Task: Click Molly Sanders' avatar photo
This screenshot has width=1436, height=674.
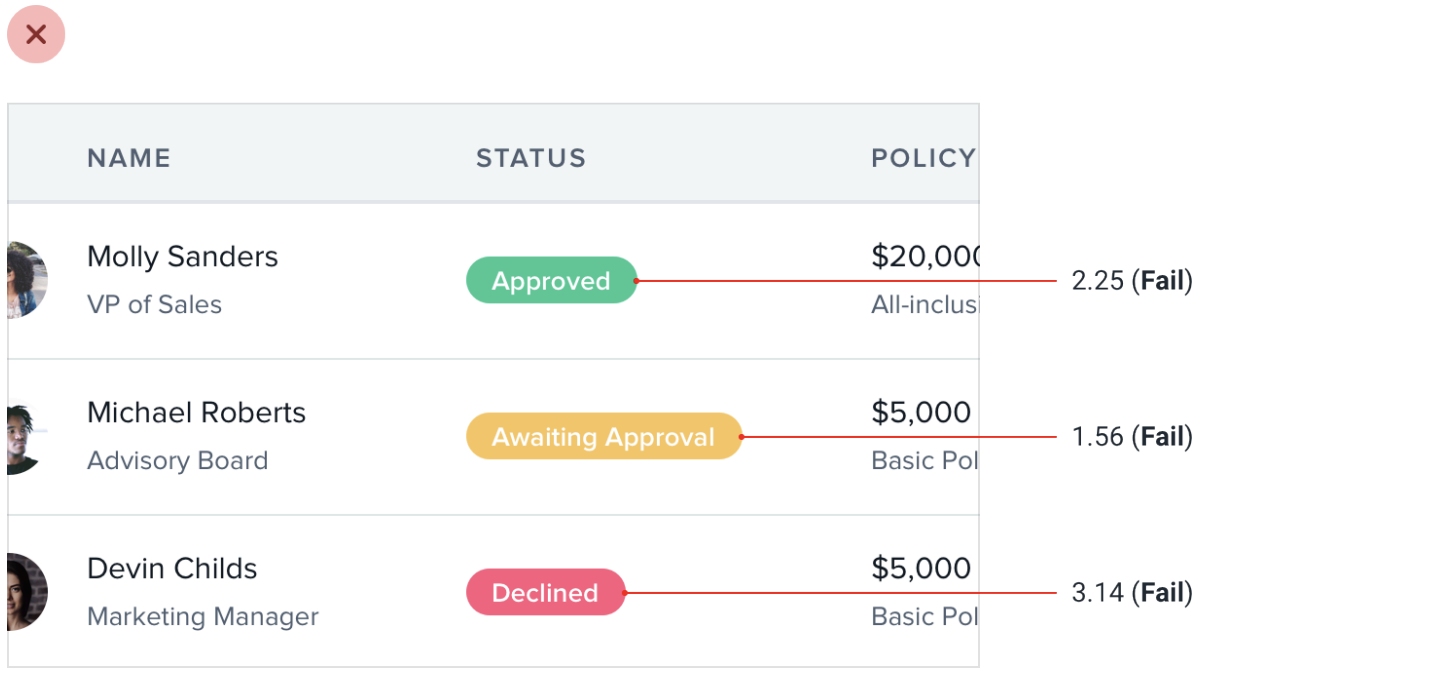Action: pos(27,280)
